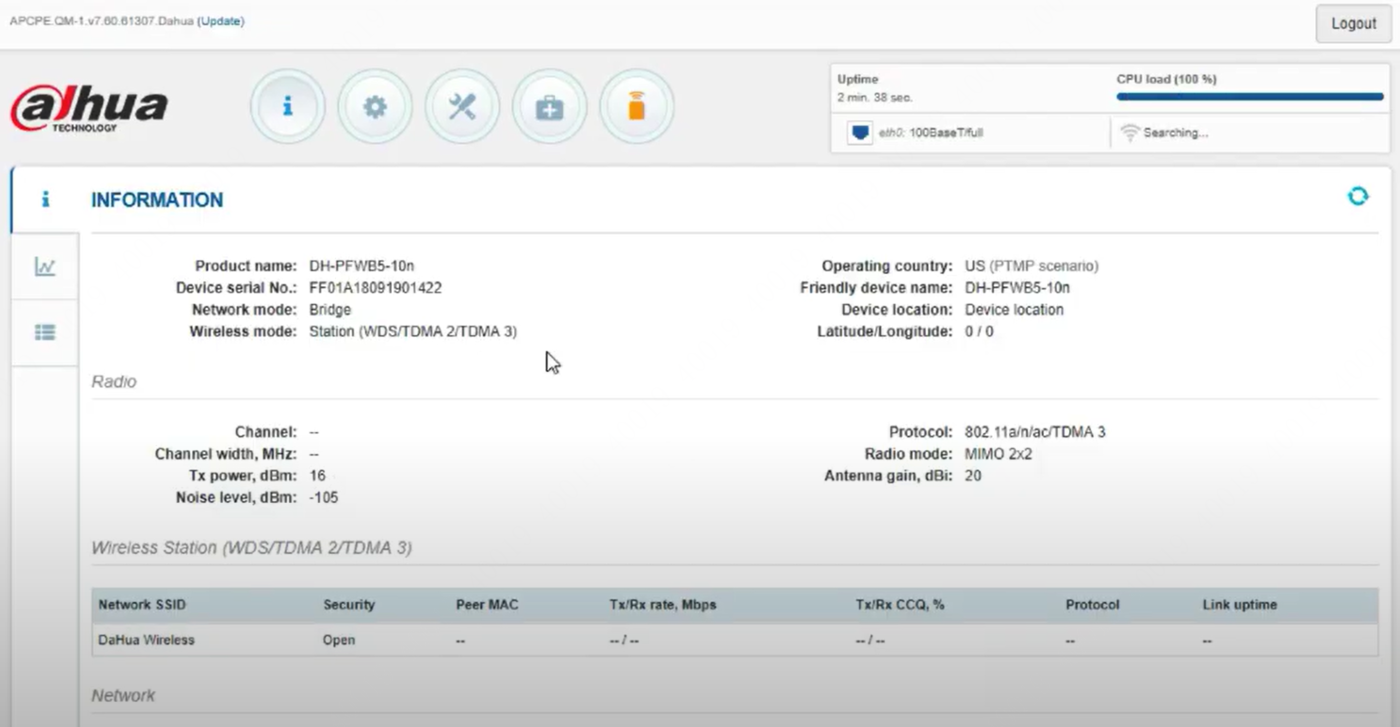The width and height of the screenshot is (1400, 727).
Task: Open the Settings gear round icon
Action: click(x=375, y=106)
